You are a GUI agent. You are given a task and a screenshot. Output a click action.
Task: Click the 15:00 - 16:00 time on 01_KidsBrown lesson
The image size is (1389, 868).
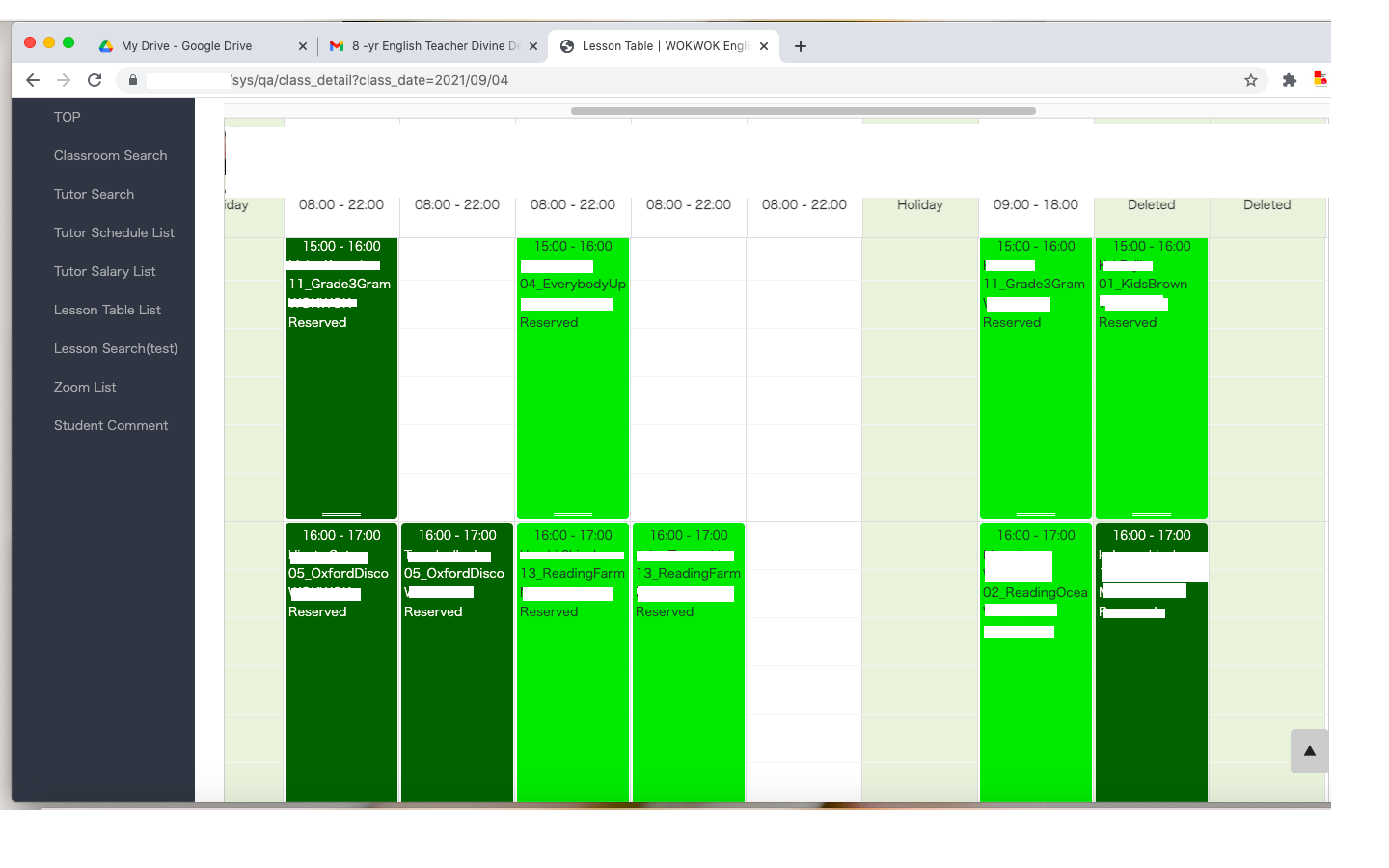click(1152, 246)
